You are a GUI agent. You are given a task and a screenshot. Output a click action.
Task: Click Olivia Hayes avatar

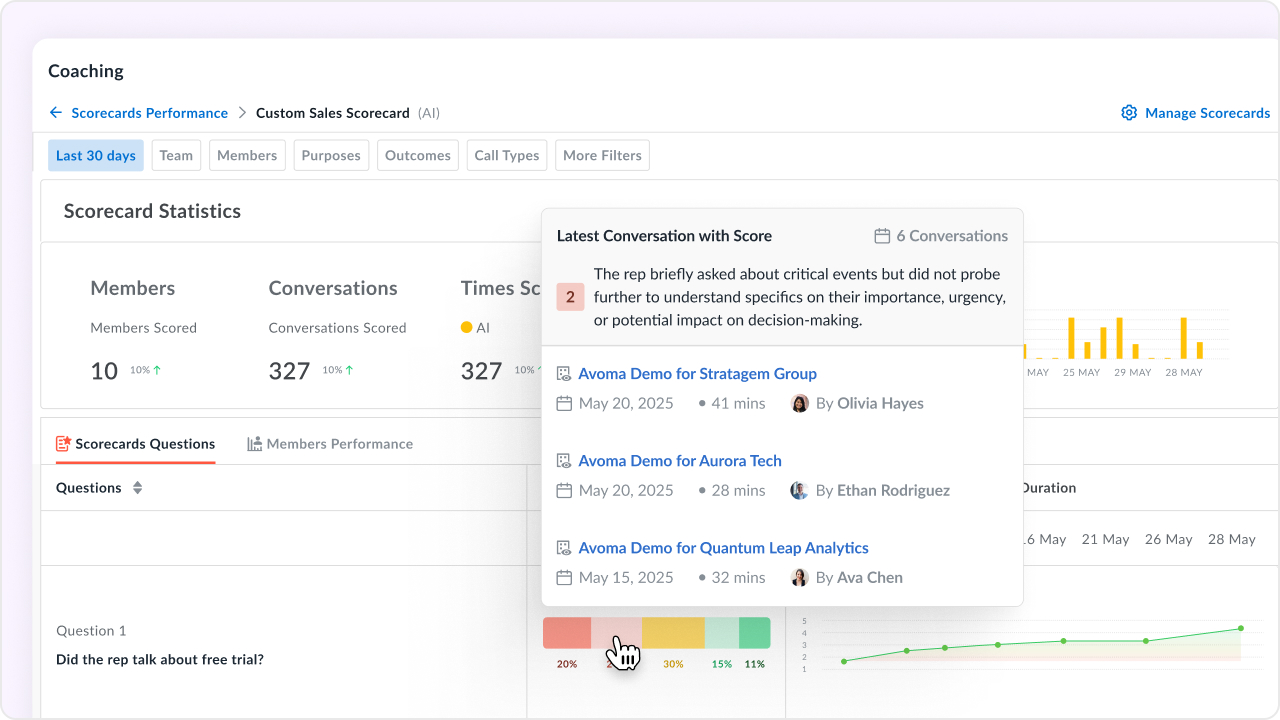point(799,404)
